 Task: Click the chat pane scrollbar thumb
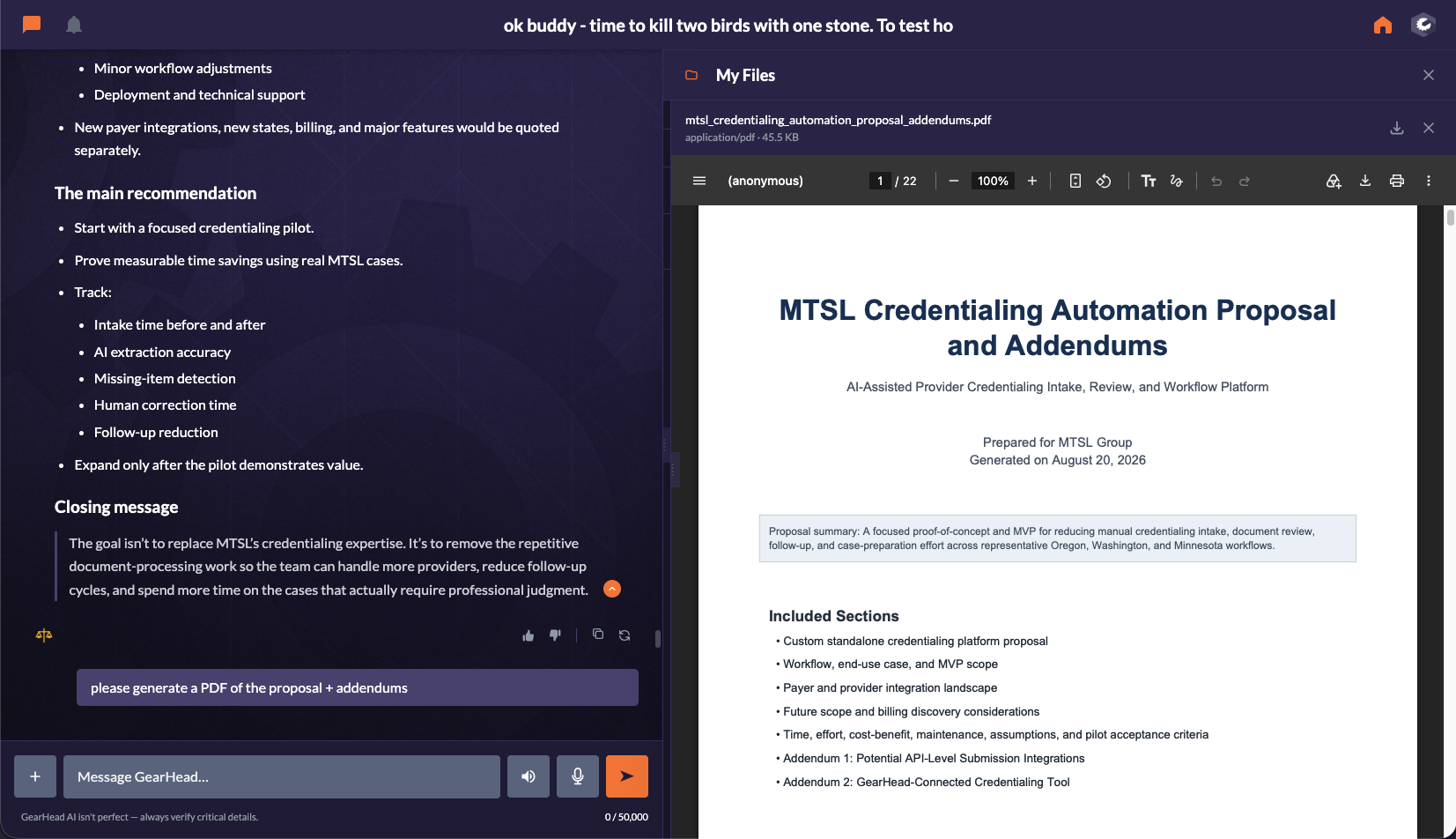[658, 638]
